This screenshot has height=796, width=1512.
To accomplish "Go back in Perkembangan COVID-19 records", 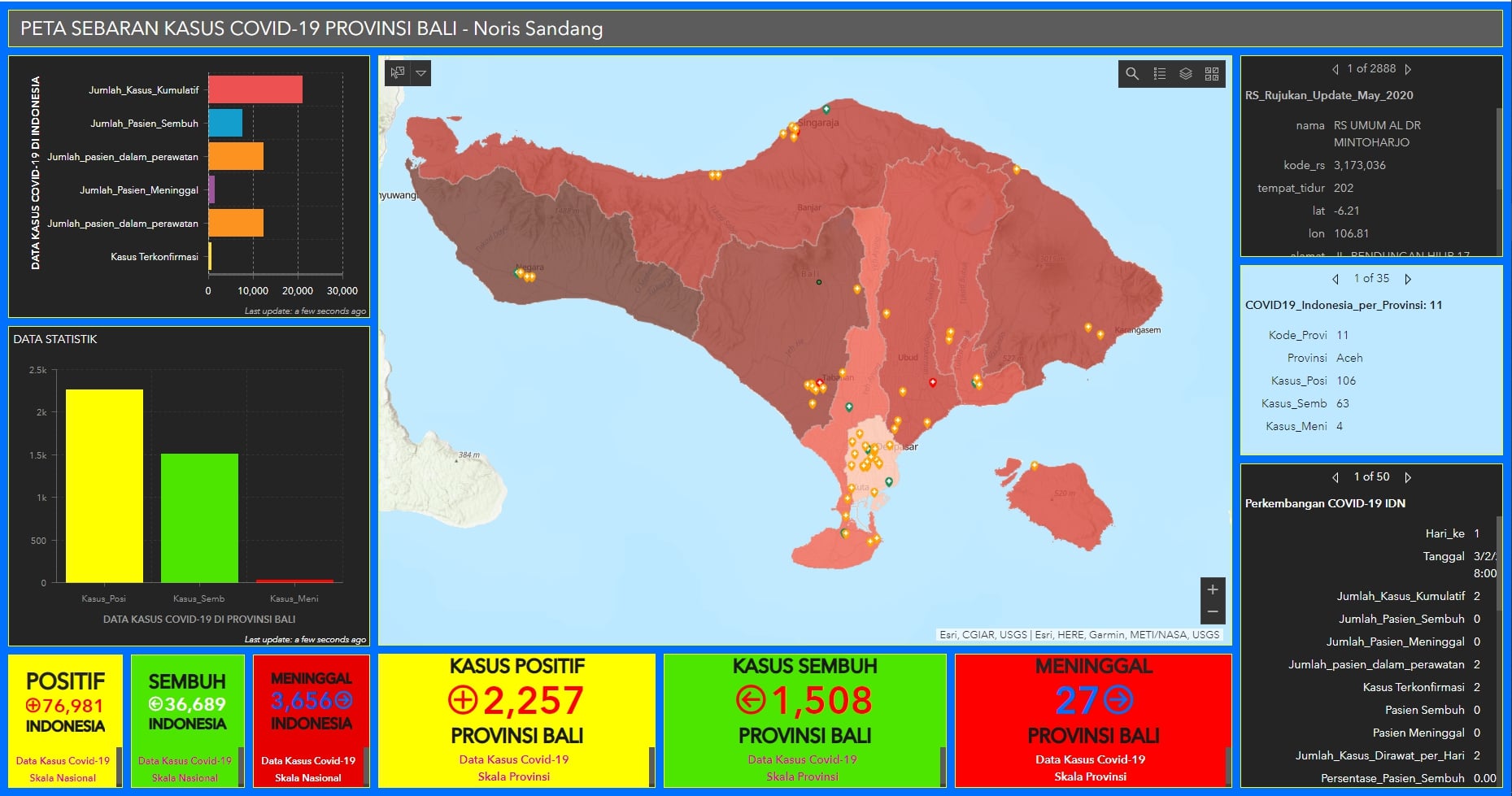I will pos(1336,477).
